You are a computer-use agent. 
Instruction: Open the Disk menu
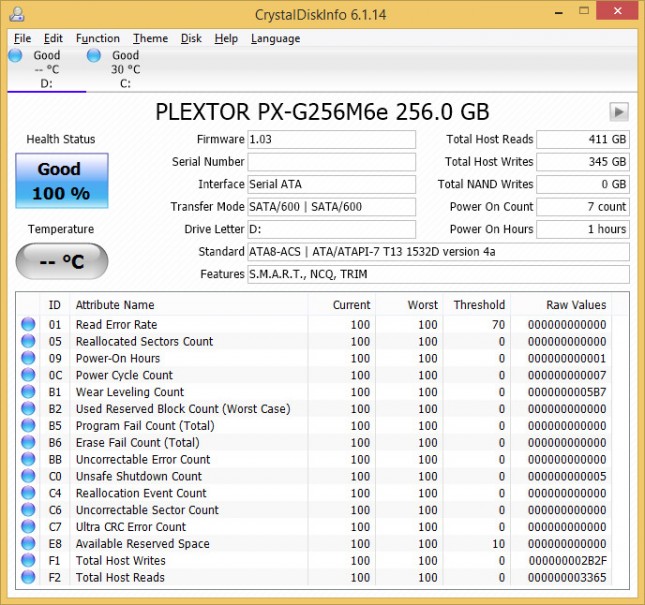click(191, 39)
